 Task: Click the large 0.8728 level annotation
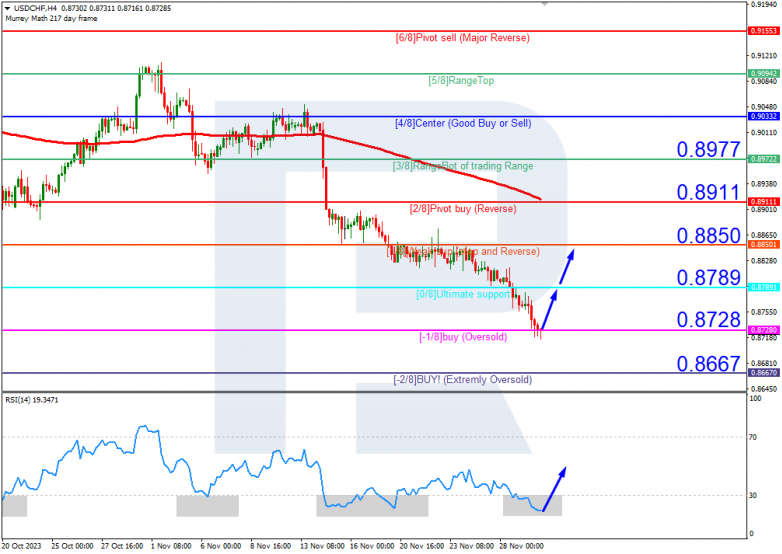(708, 320)
